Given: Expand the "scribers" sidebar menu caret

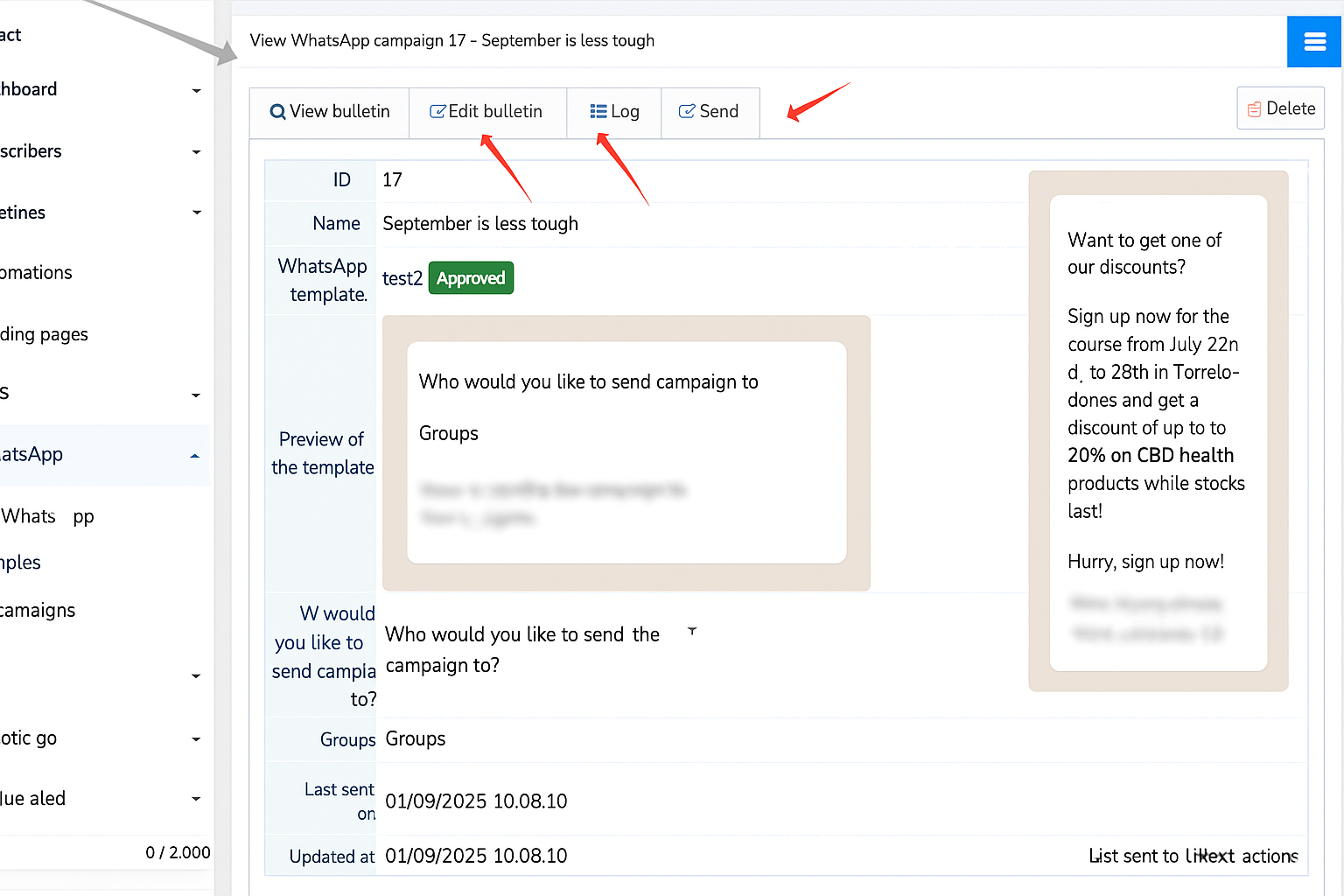Looking at the screenshot, I should [x=196, y=152].
